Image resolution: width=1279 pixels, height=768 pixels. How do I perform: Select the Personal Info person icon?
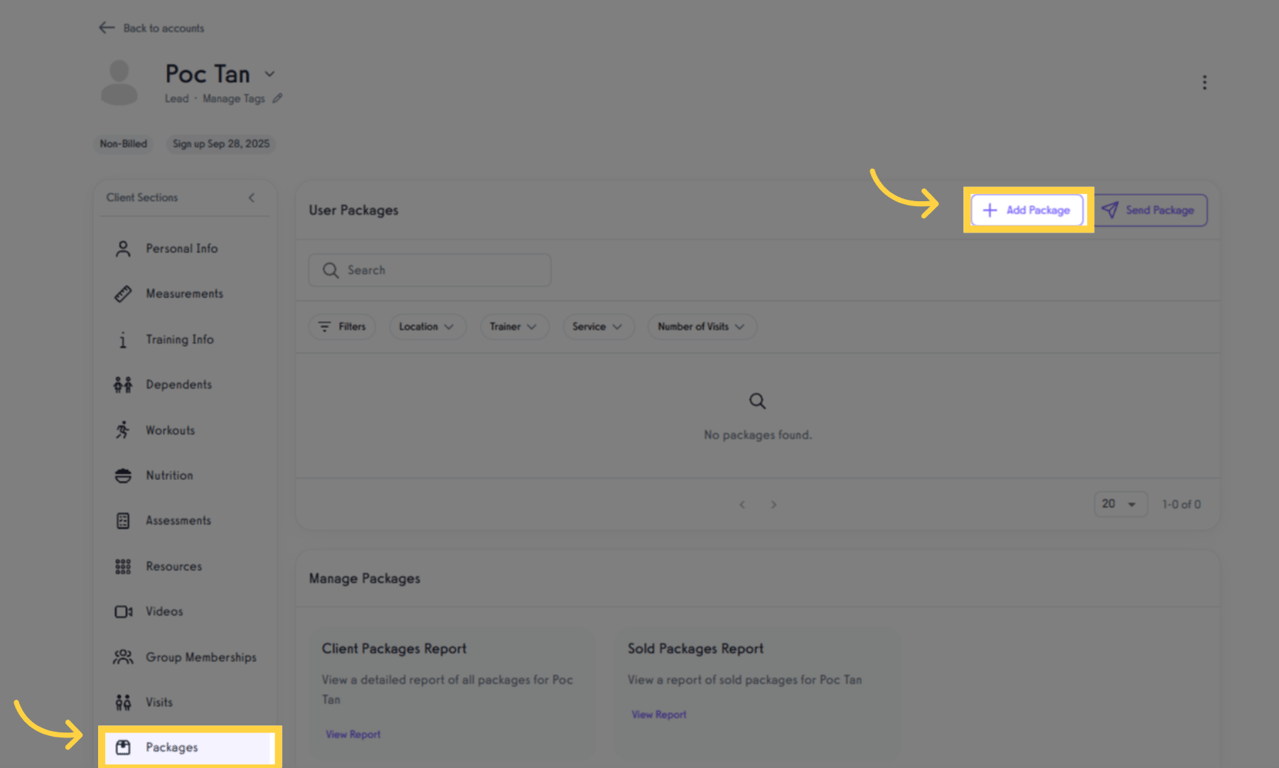point(122,248)
